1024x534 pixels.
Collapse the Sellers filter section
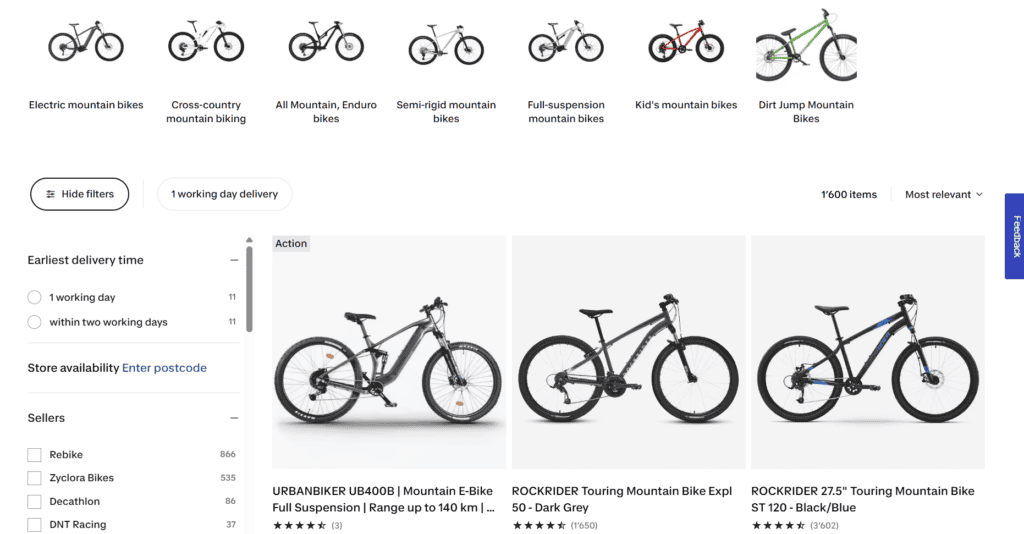(x=234, y=418)
